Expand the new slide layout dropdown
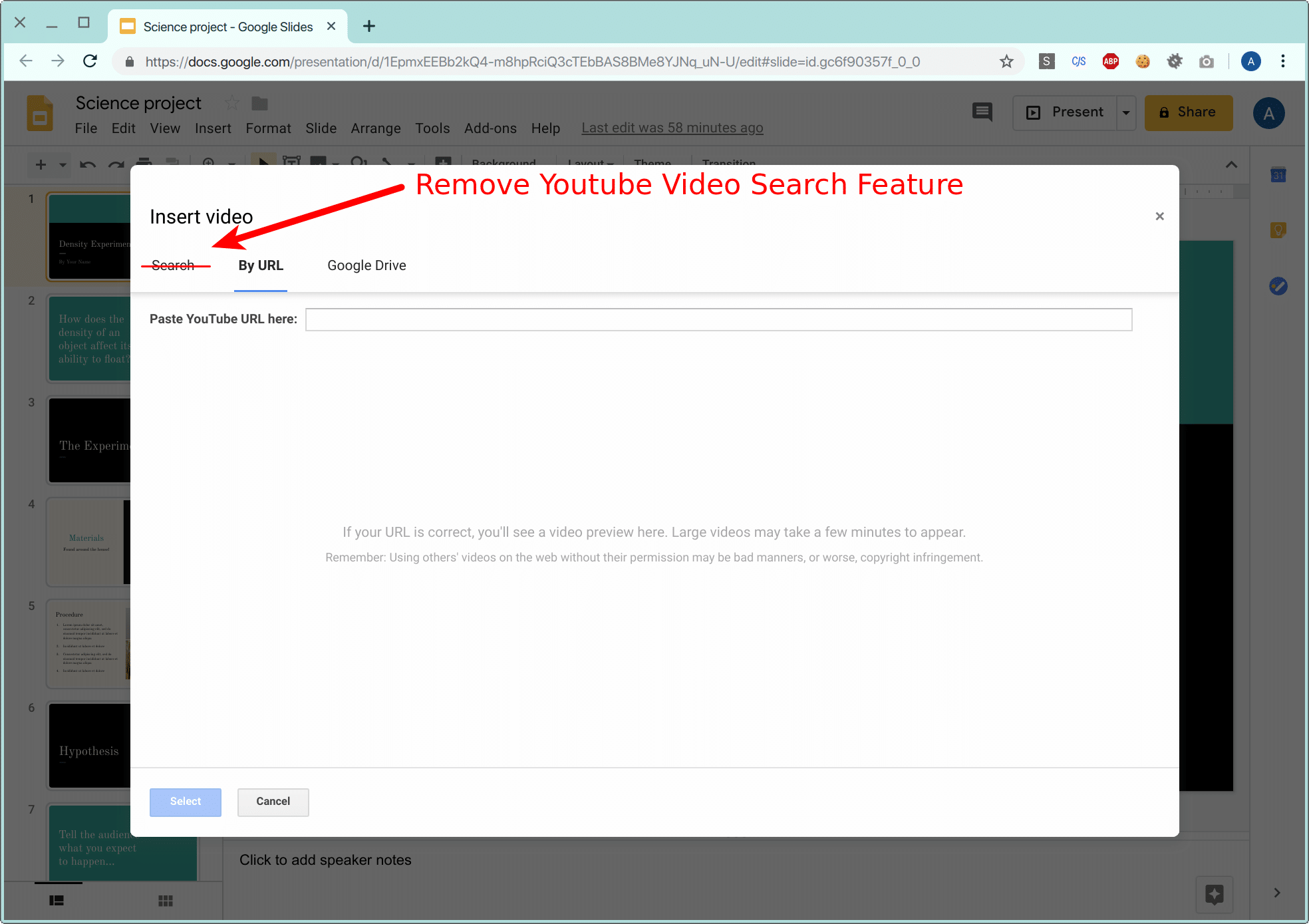Image resolution: width=1309 pixels, height=924 pixels. (x=63, y=164)
